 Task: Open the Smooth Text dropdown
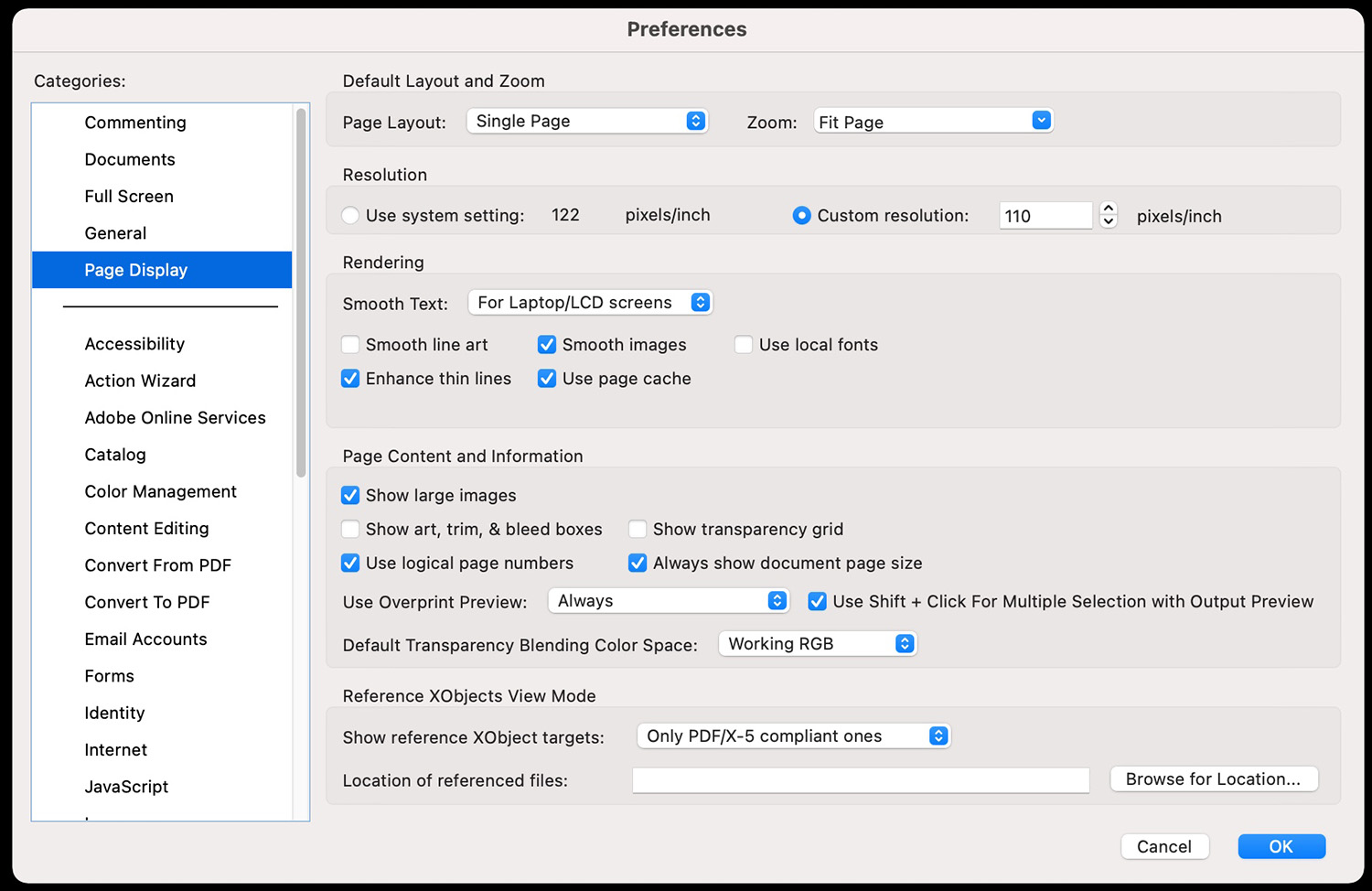click(590, 303)
